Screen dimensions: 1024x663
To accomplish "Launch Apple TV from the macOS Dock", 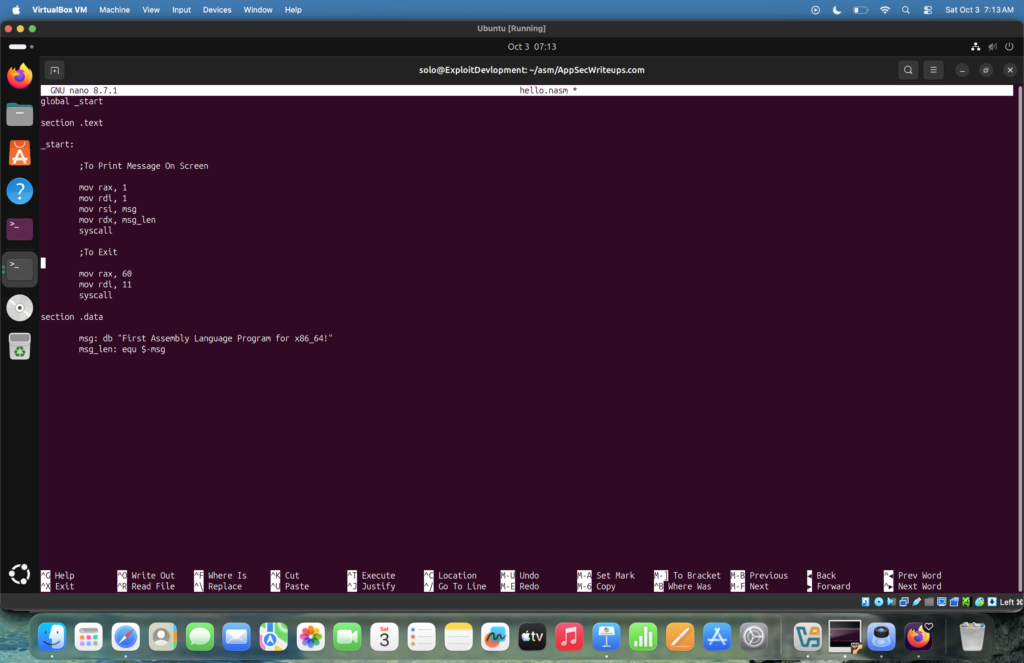I will click(x=532, y=636).
